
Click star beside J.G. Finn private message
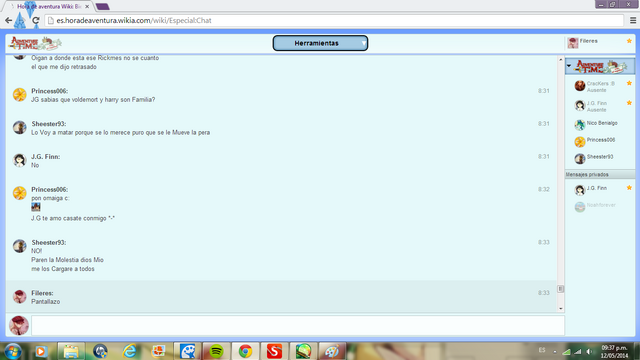click(x=629, y=188)
